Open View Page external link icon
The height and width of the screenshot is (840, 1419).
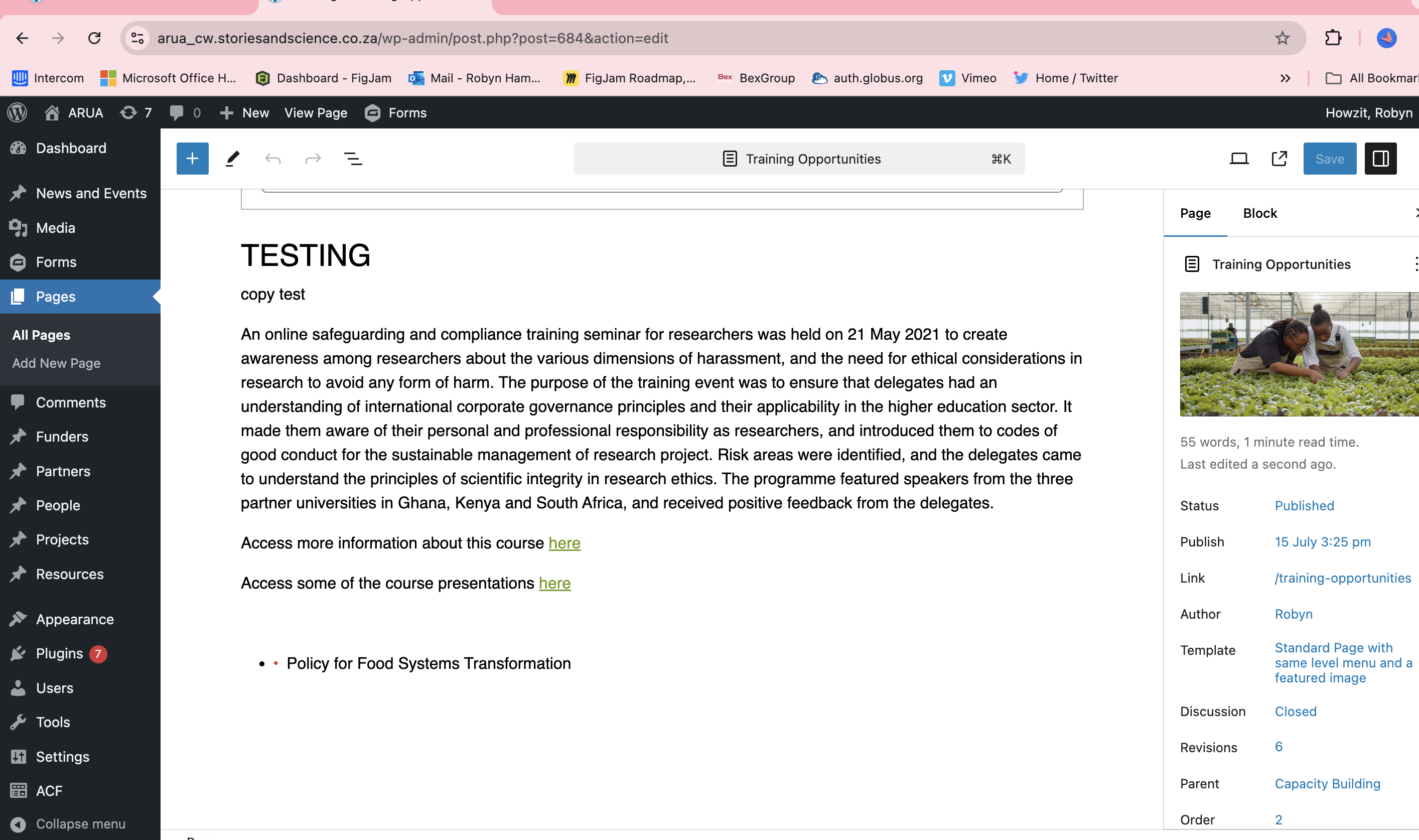click(x=1279, y=159)
